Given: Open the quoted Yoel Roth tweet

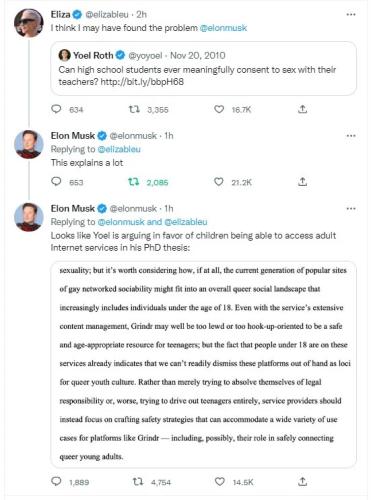Looking at the screenshot, I should click(x=203, y=69).
